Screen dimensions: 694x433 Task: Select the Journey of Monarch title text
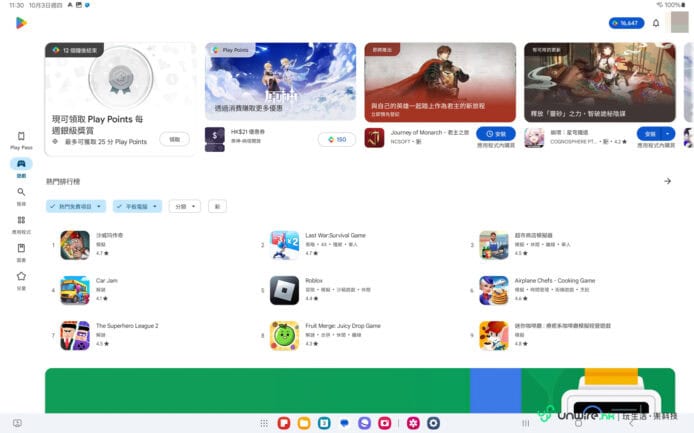coord(429,132)
